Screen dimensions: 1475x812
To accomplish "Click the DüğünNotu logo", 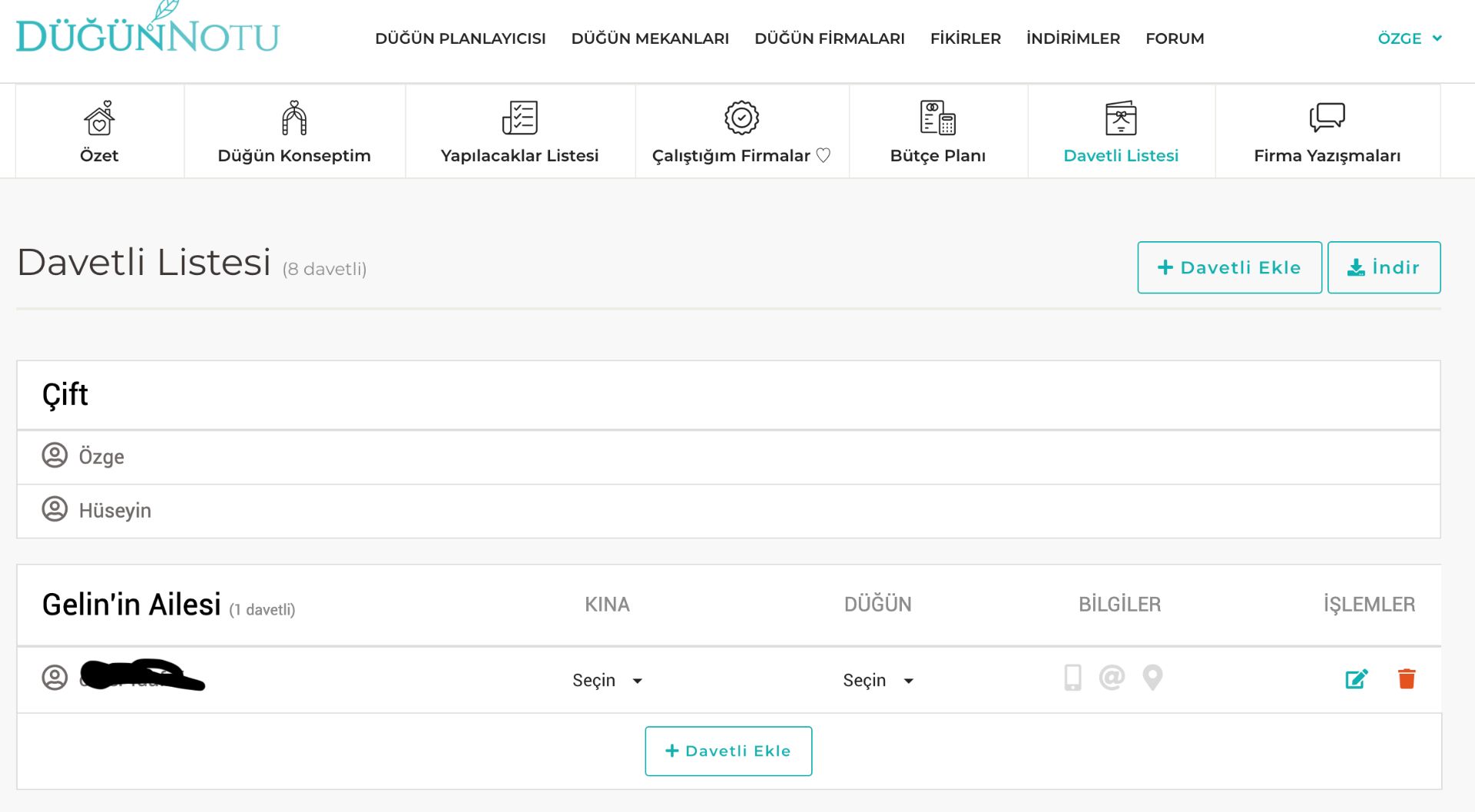I will 147,31.
